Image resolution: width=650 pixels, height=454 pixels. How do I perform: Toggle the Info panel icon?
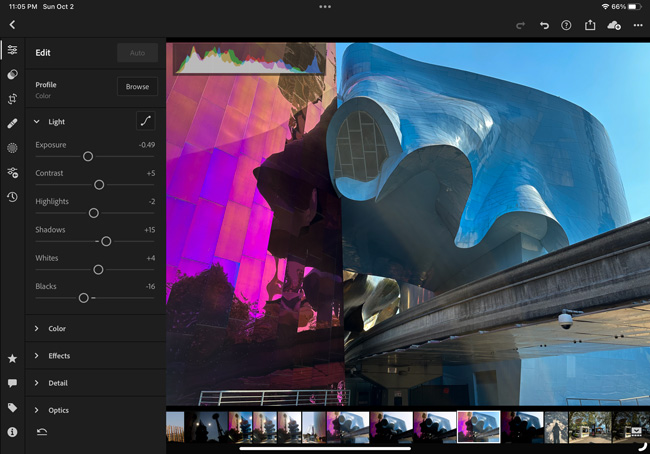click(x=12, y=432)
